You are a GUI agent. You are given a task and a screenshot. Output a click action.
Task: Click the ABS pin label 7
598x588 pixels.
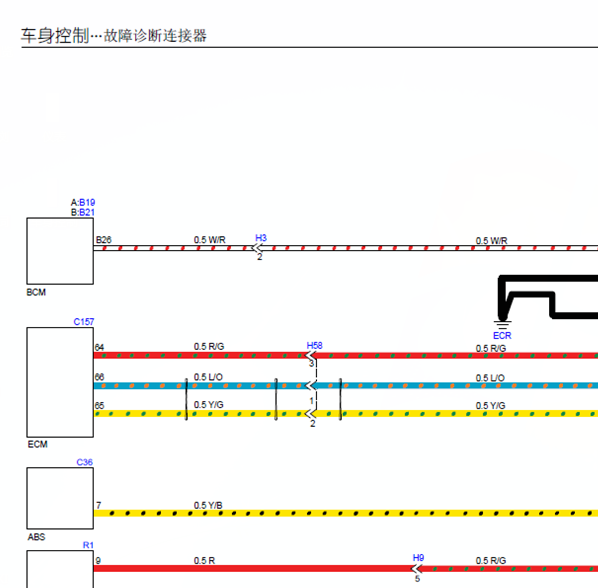click(98, 505)
